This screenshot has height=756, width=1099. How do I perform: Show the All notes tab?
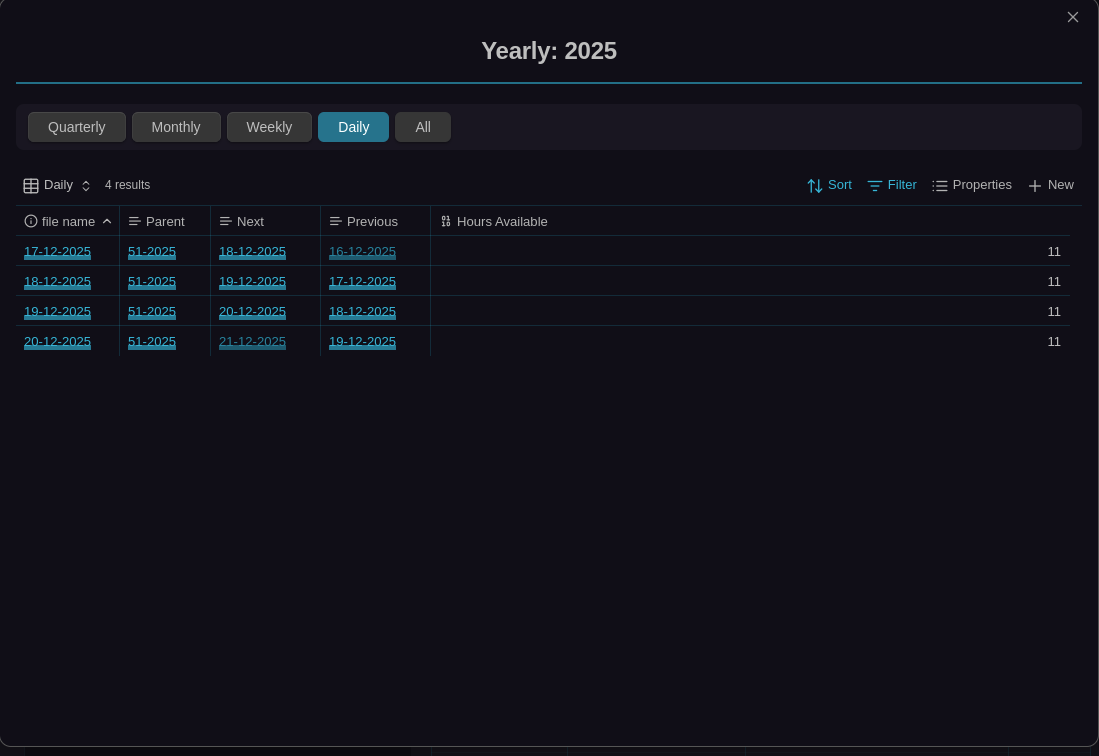pos(423,127)
